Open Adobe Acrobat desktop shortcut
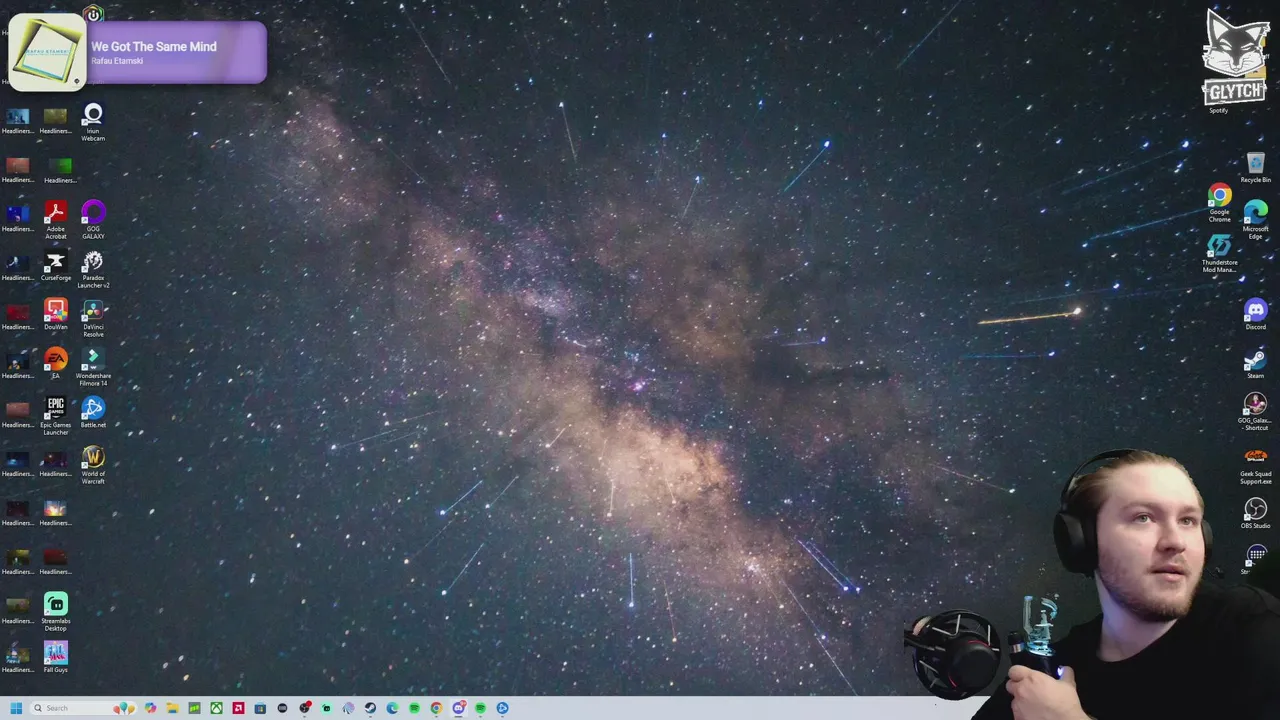This screenshot has height=720, width=1280. (55, 219)
